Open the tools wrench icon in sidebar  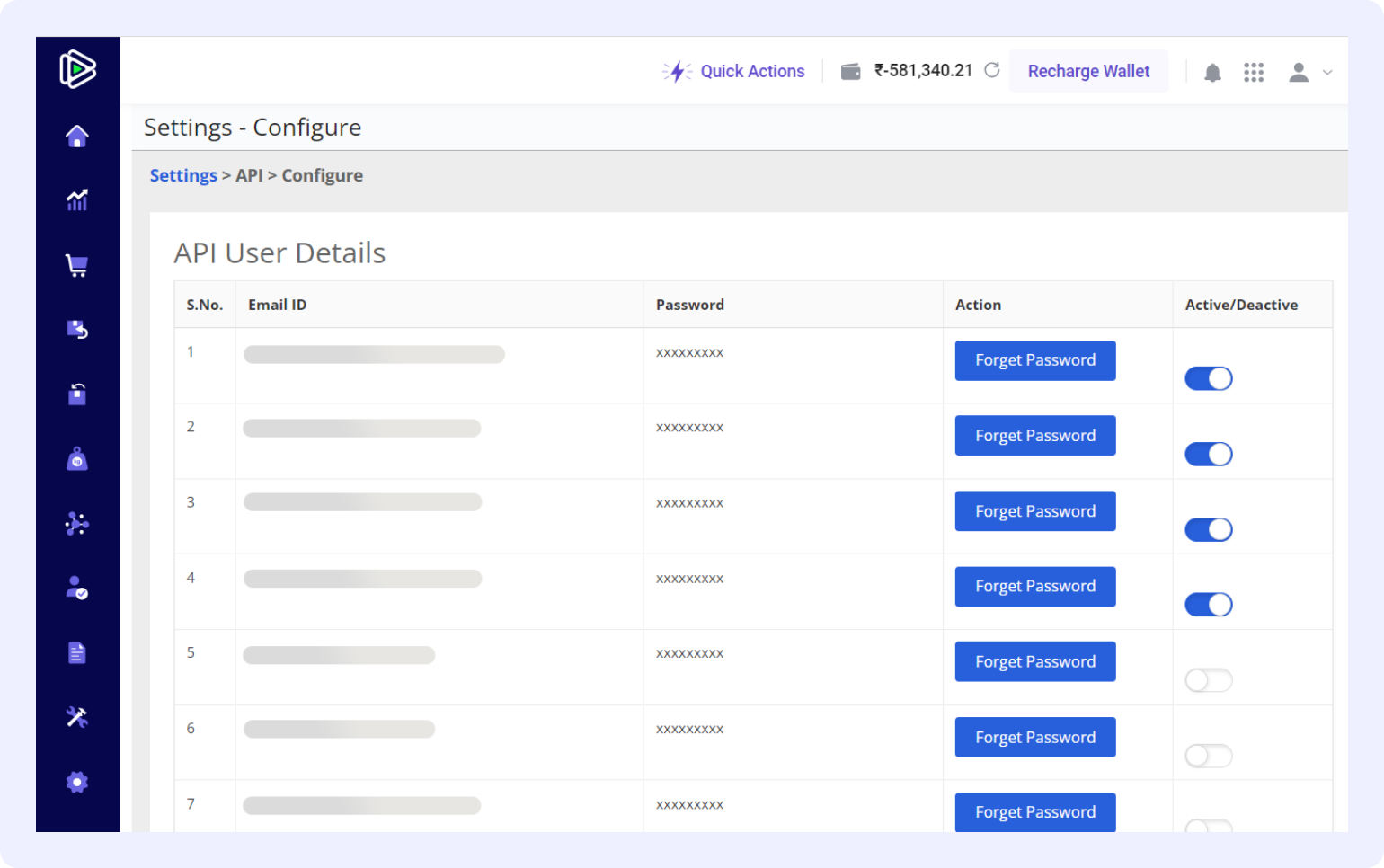point(77,717)
